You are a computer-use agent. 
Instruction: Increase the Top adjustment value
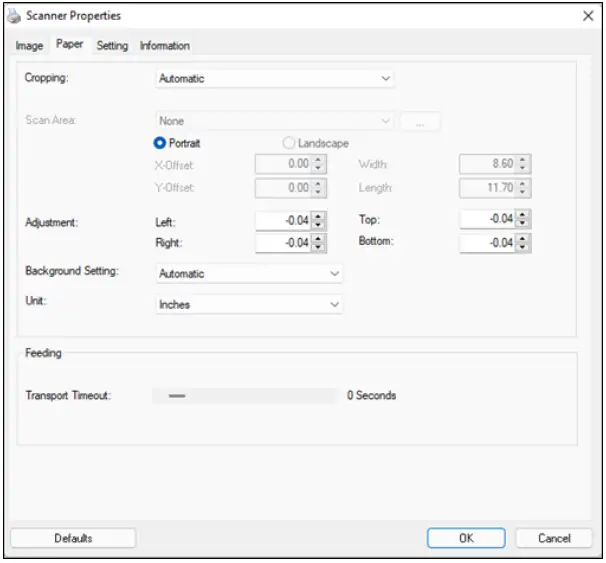pyautogui.click(x=522, y=214)
